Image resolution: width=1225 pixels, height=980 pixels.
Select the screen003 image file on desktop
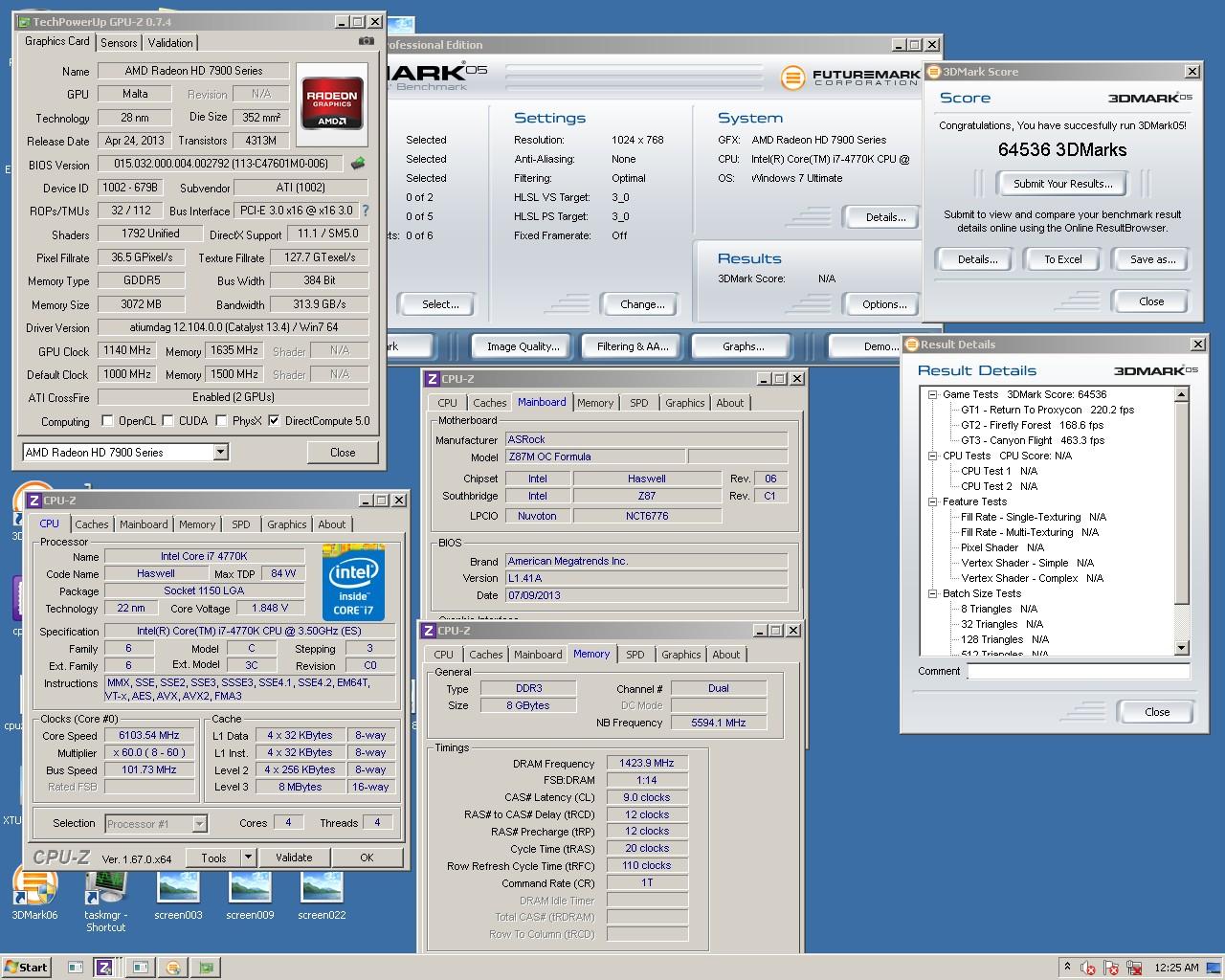coord(179,894)
